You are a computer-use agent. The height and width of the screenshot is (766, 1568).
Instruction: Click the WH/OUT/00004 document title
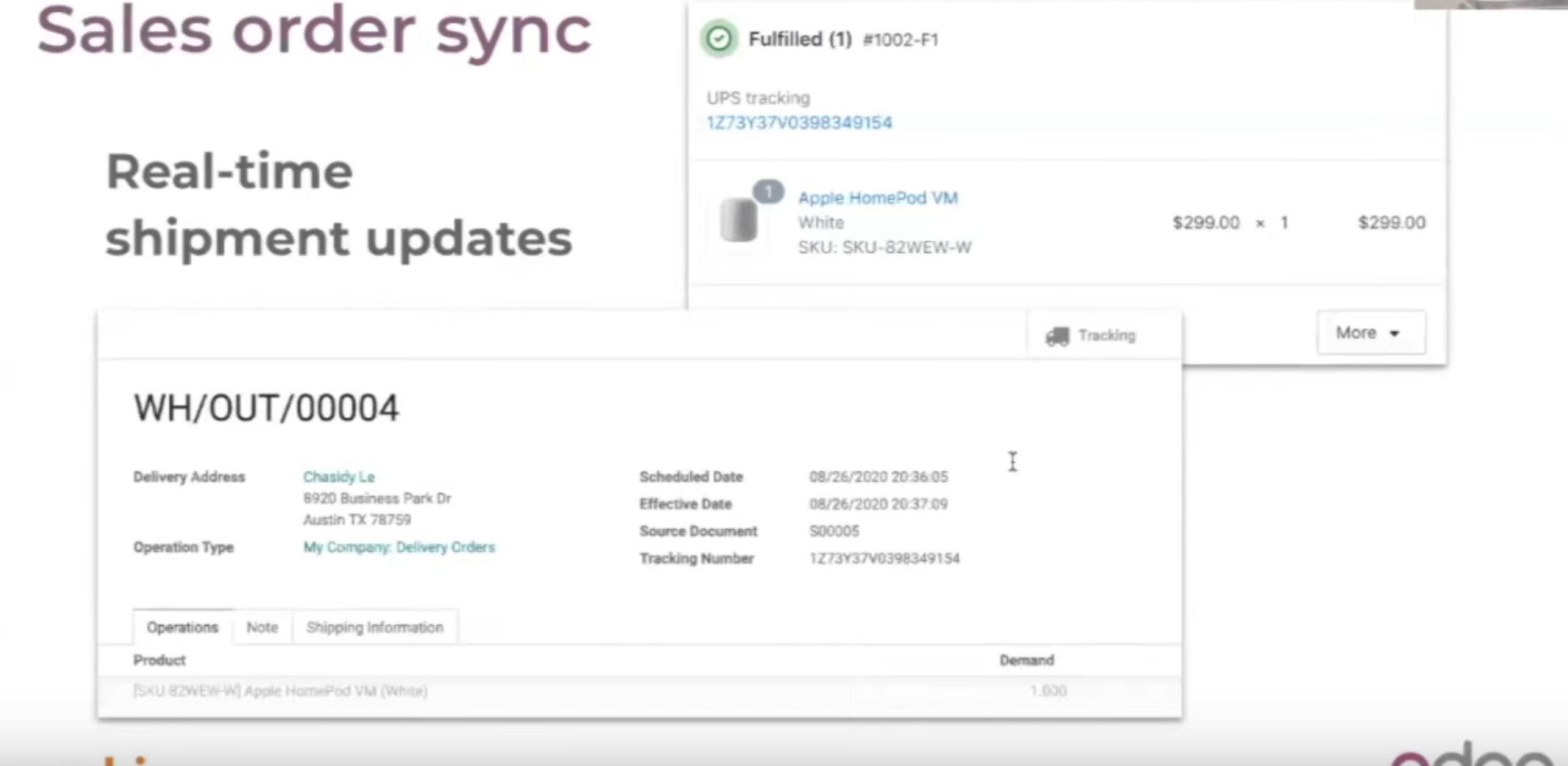266,407
